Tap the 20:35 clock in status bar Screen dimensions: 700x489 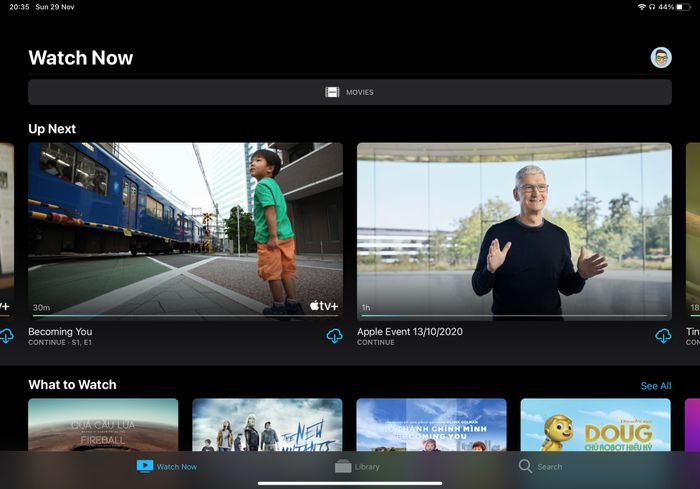19,7
